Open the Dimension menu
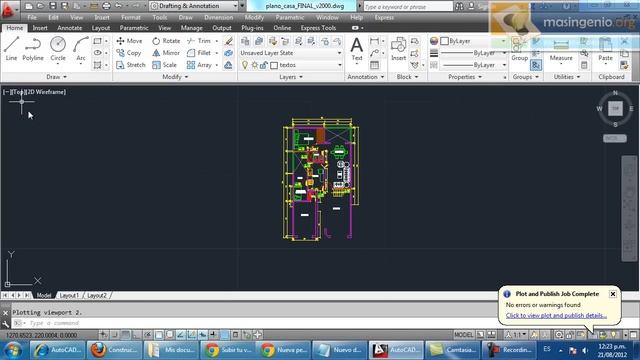 point(218,18)
